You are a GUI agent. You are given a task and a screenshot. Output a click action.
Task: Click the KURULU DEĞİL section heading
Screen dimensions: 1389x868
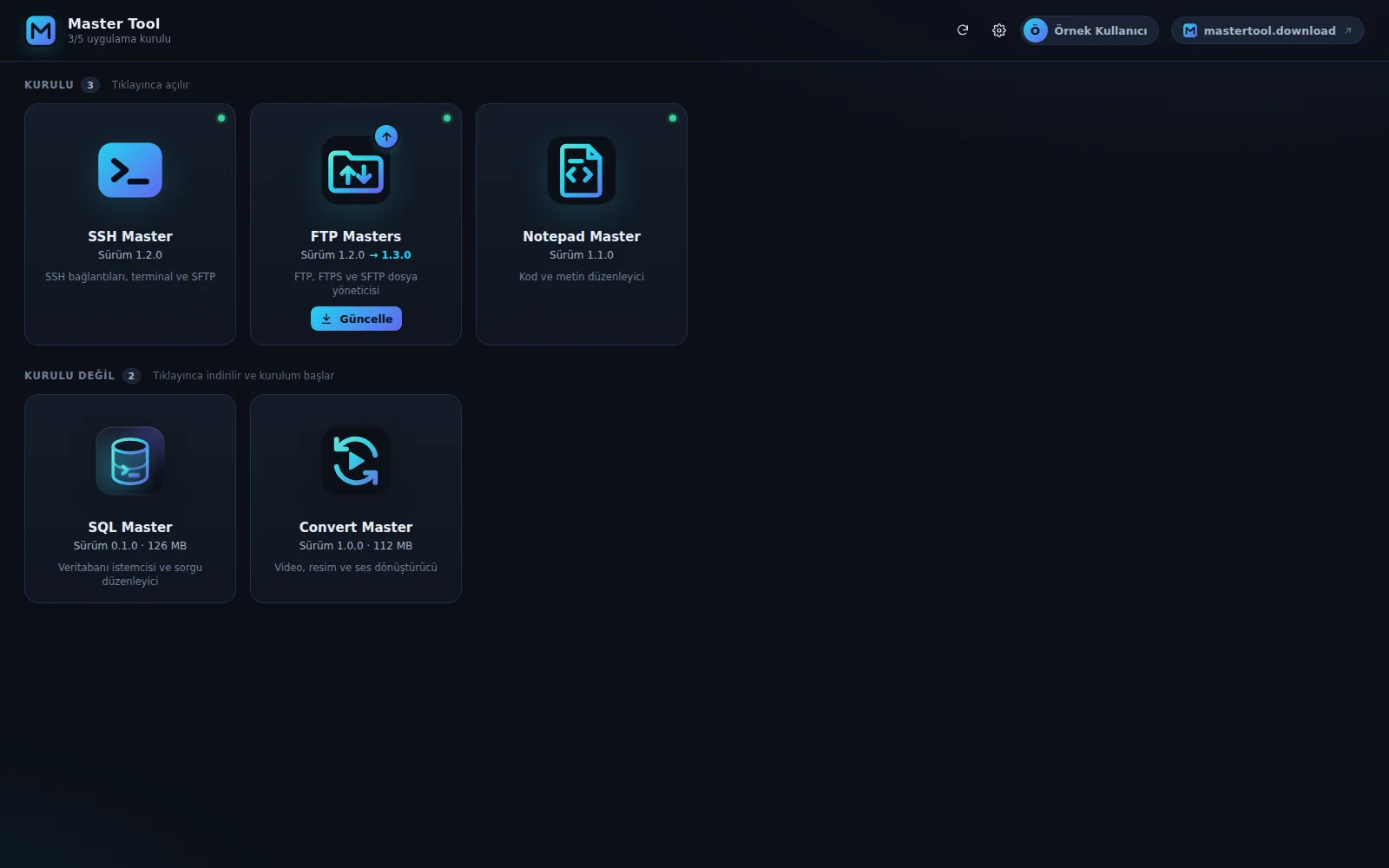[69, 375]
